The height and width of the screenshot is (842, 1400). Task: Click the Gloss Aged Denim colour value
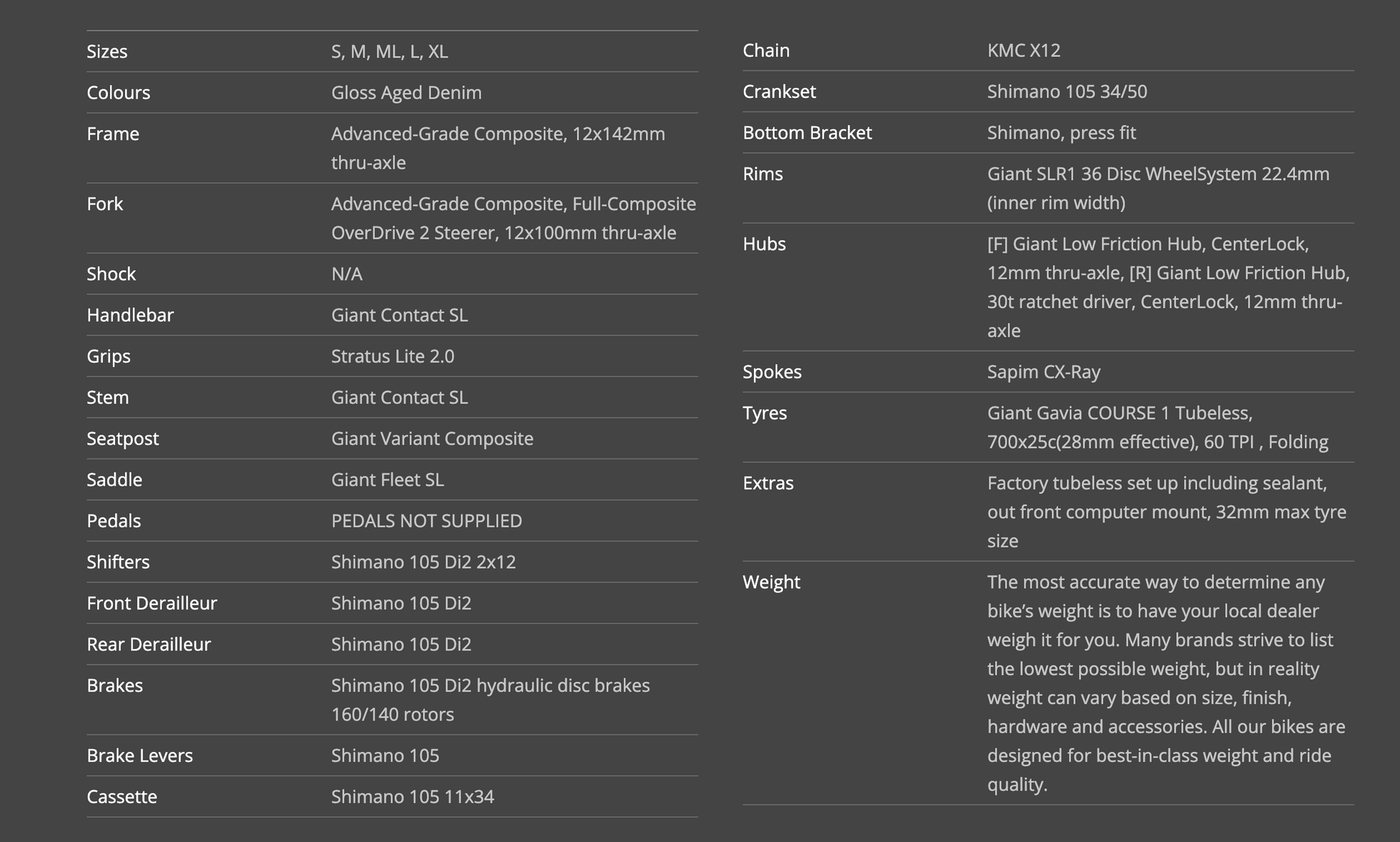click(406, 93)
